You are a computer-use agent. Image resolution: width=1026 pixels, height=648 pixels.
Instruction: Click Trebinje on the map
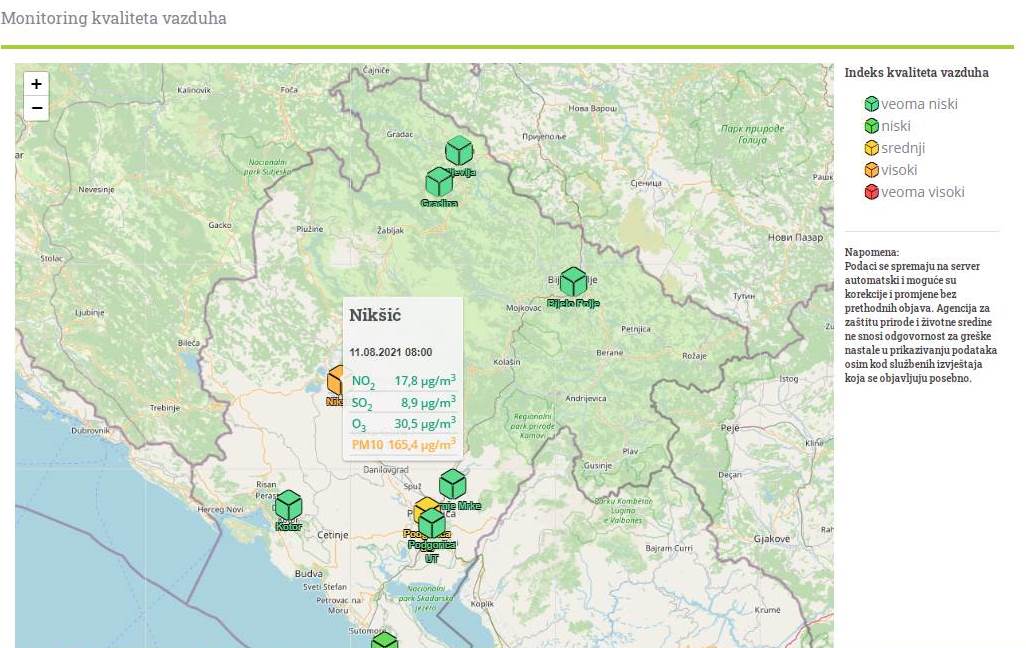pyautogui.click(x=165, y=408)
